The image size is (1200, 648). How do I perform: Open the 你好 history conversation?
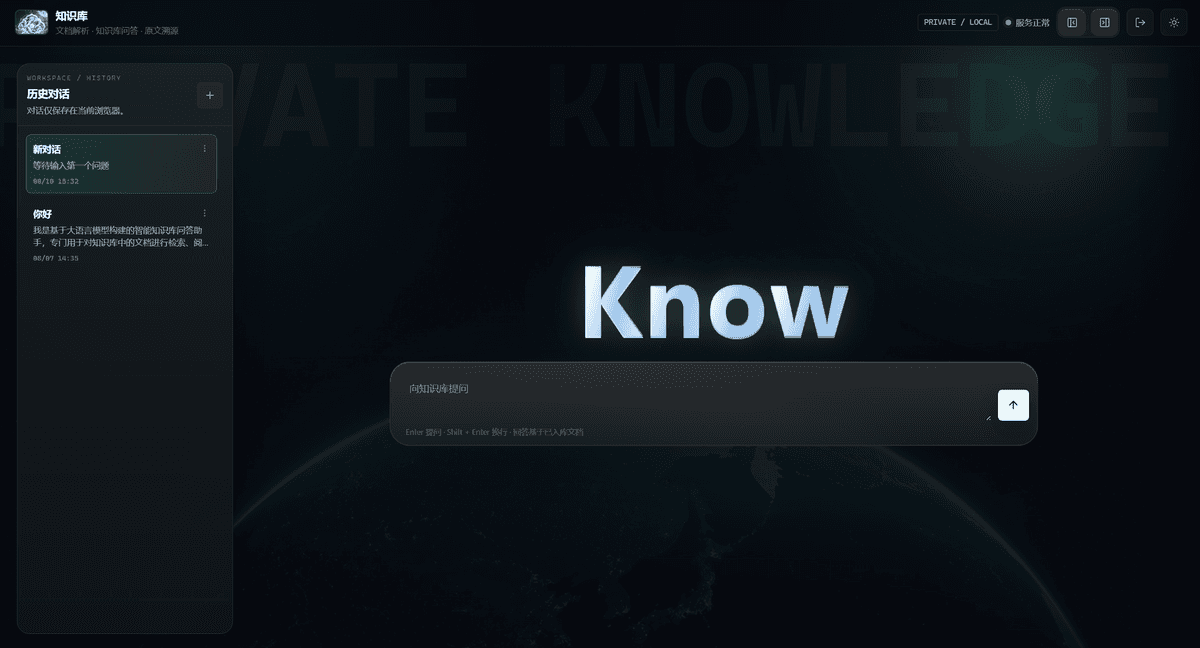click(x=121, y=235)
